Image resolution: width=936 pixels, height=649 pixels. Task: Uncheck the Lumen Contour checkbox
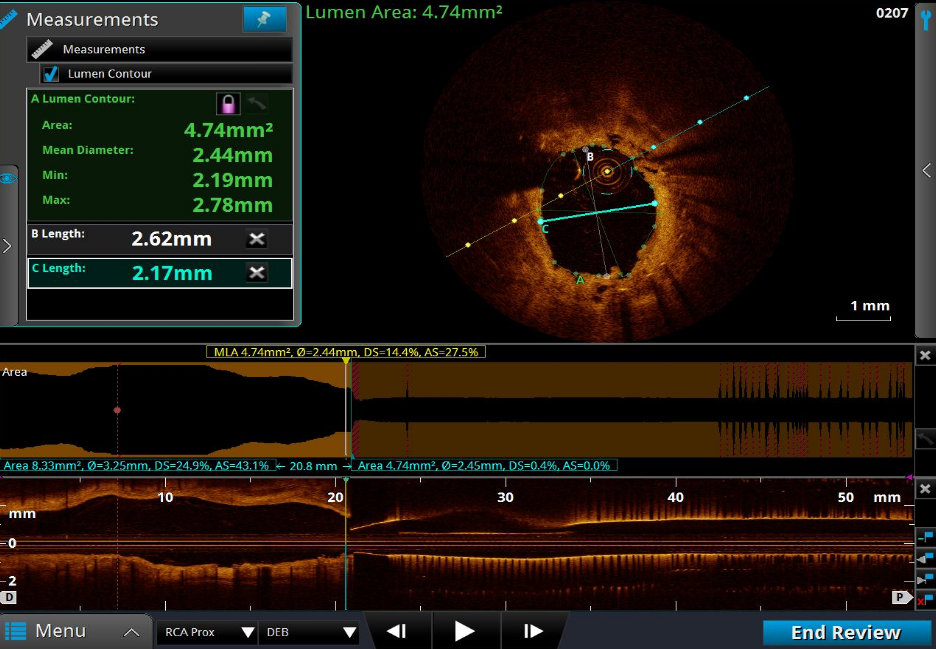click(x=51, y=74)
